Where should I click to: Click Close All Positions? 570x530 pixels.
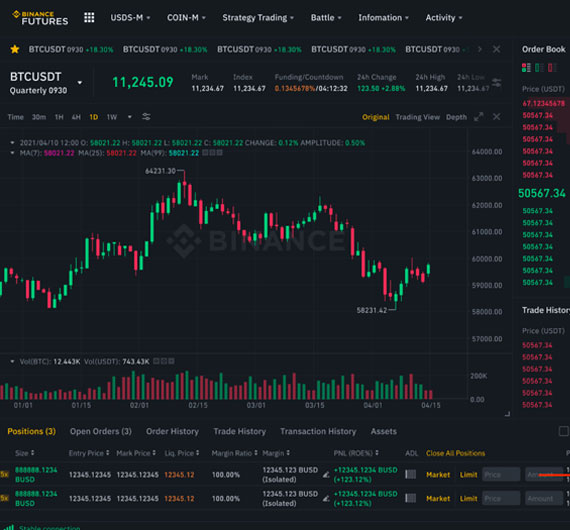[455, 453]
